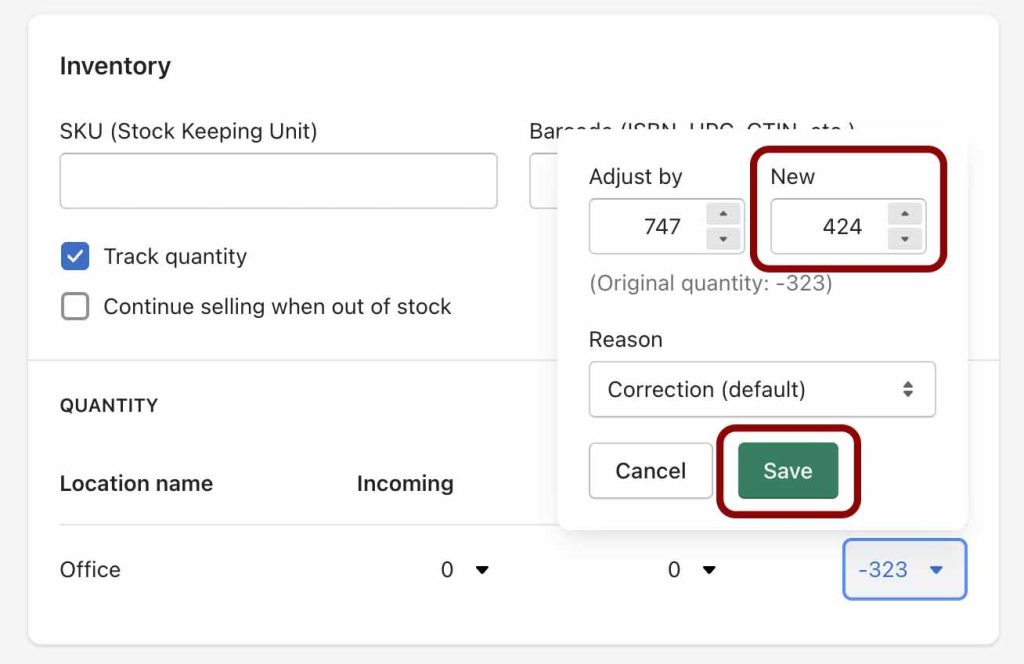
Task: Click into the Adjust by number field
Action: pyautogui.click(x=647, y=227)
